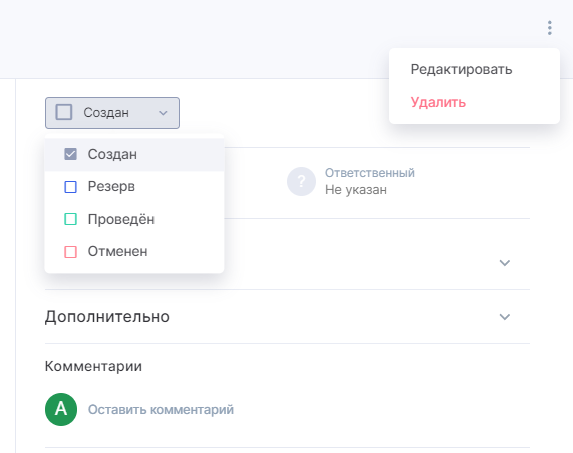Tick the blue Резерв checkbox

coord(71,187)
